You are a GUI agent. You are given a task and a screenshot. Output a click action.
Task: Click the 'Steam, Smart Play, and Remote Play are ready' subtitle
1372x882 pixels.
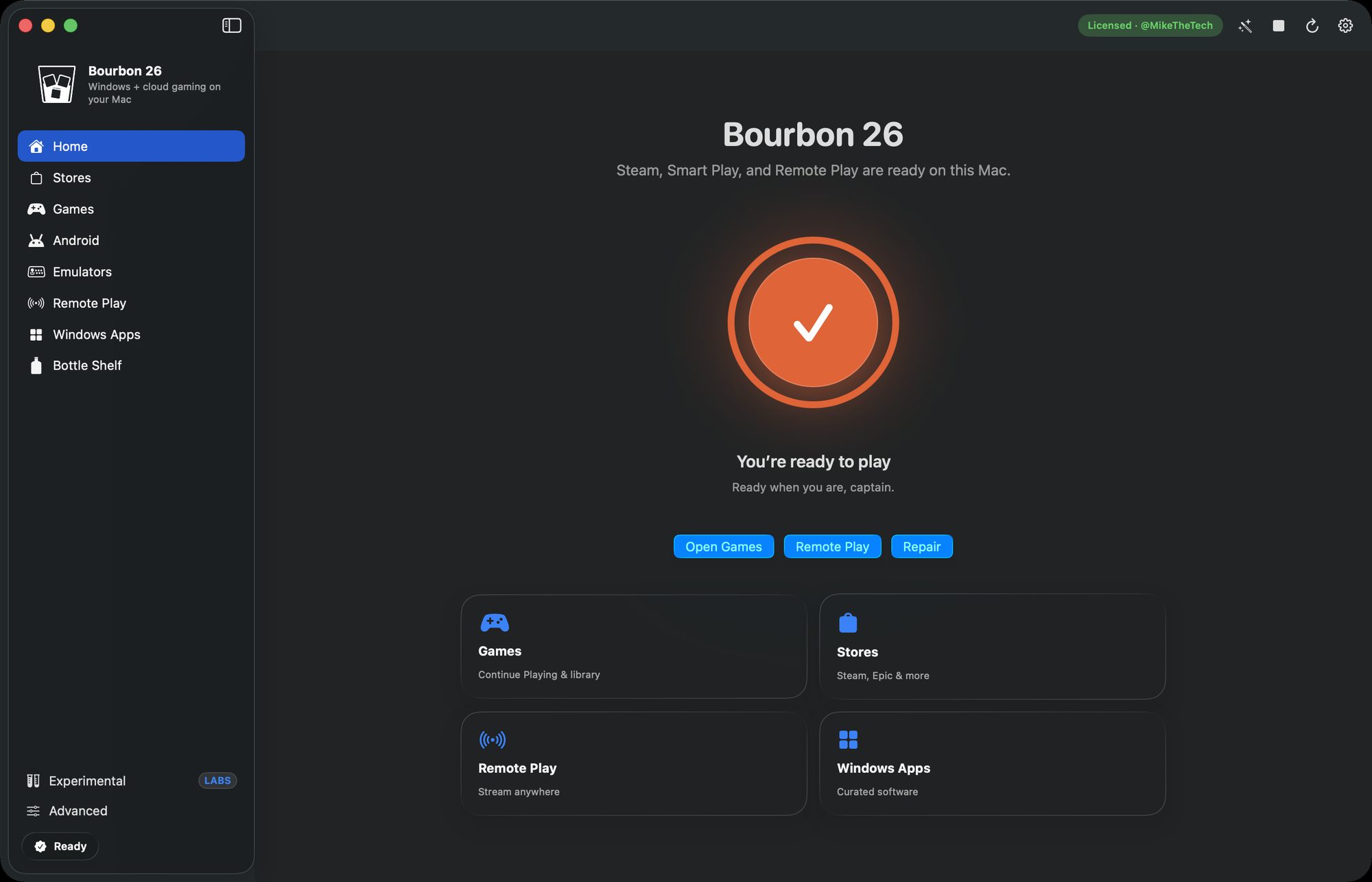click(813, 170)
